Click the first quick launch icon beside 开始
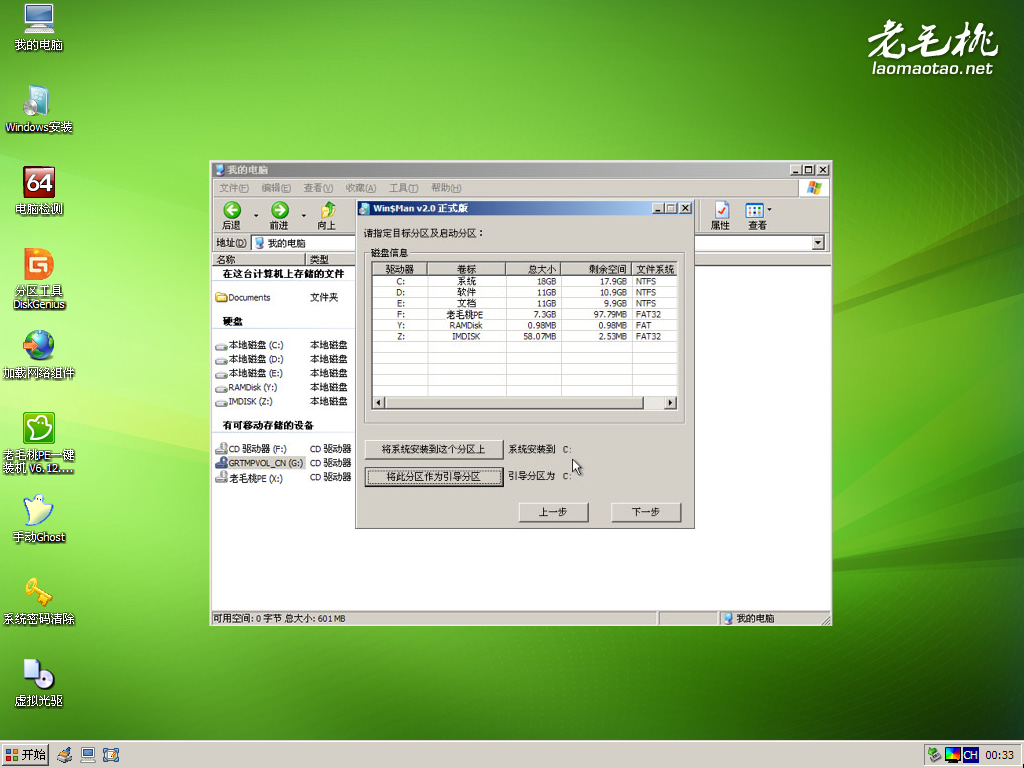Image resolution: width=1024 pixels, height=768 pixels. tap(64, 755)
